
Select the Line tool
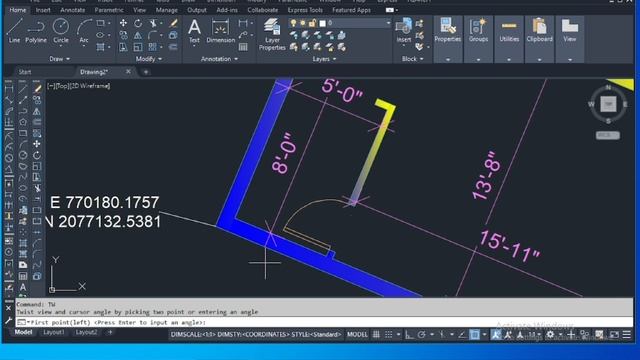point(14,30)
